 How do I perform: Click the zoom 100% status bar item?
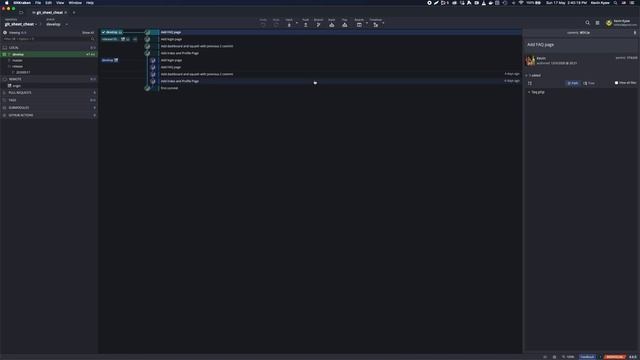point(568,357)
